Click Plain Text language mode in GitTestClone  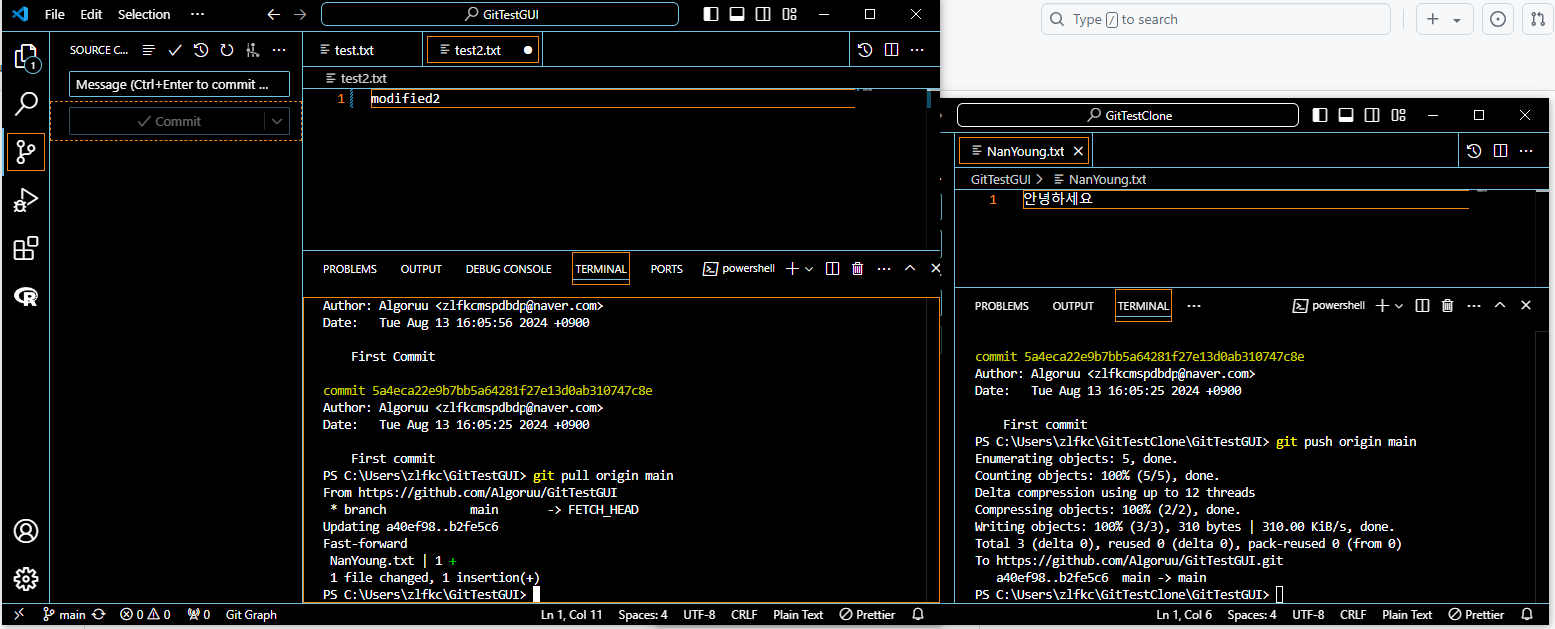pyautogui.click(x=1407, y=615)
